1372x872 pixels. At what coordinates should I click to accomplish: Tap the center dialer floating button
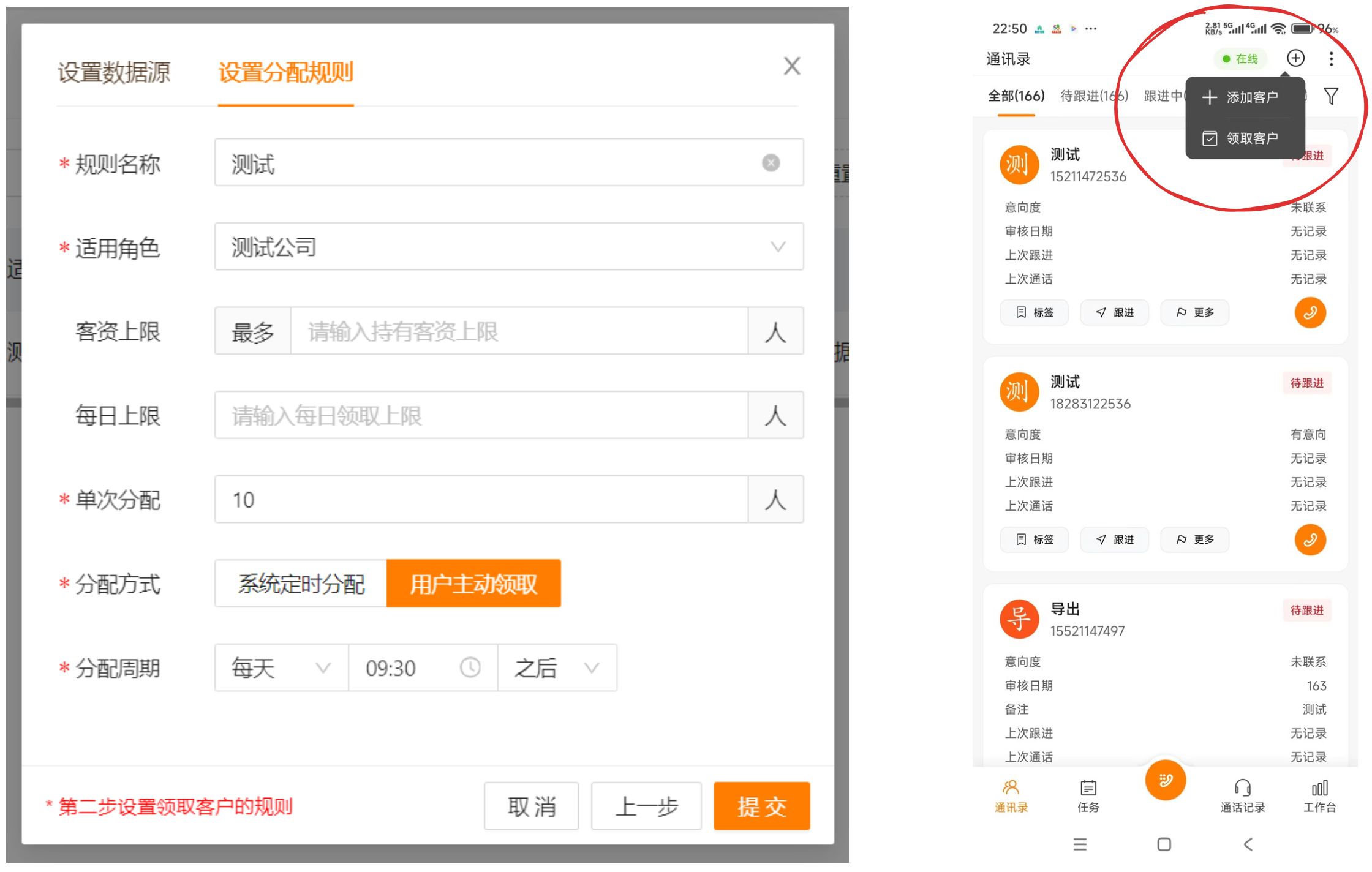point(1165,781)
